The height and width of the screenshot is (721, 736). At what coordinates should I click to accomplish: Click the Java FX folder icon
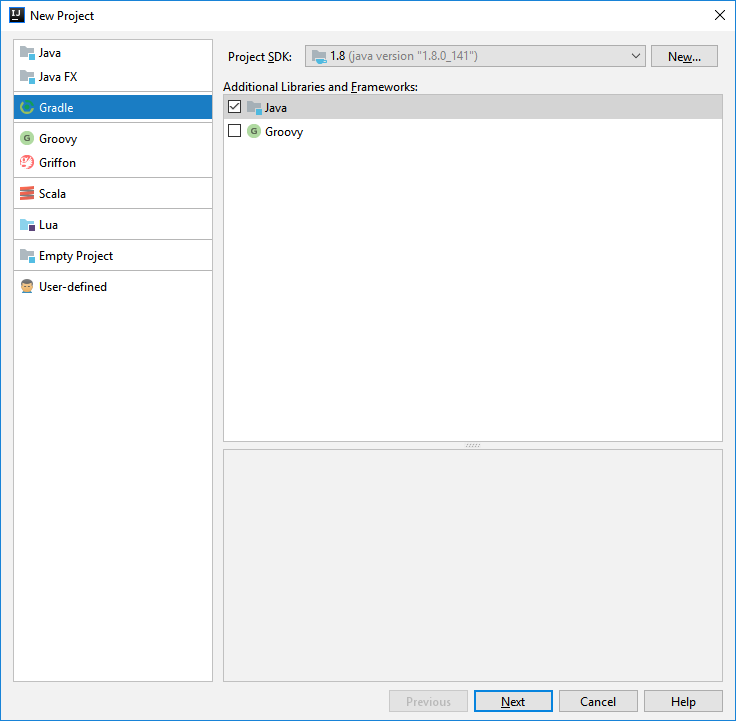[27, 77]
